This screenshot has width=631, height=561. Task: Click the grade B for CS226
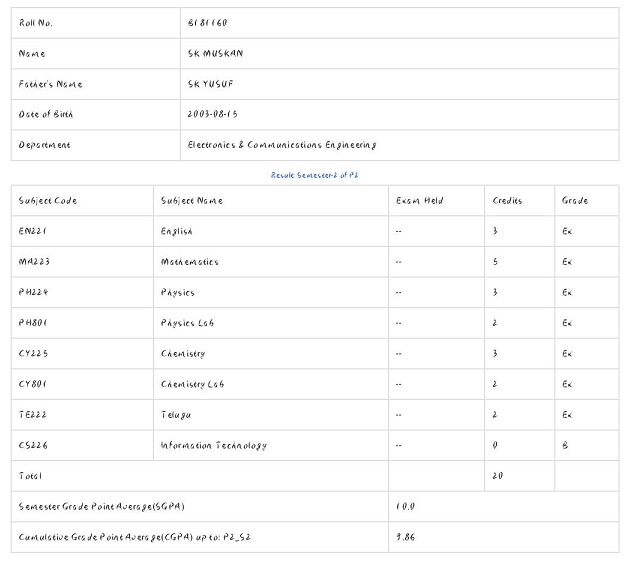[x=565, y=446]
